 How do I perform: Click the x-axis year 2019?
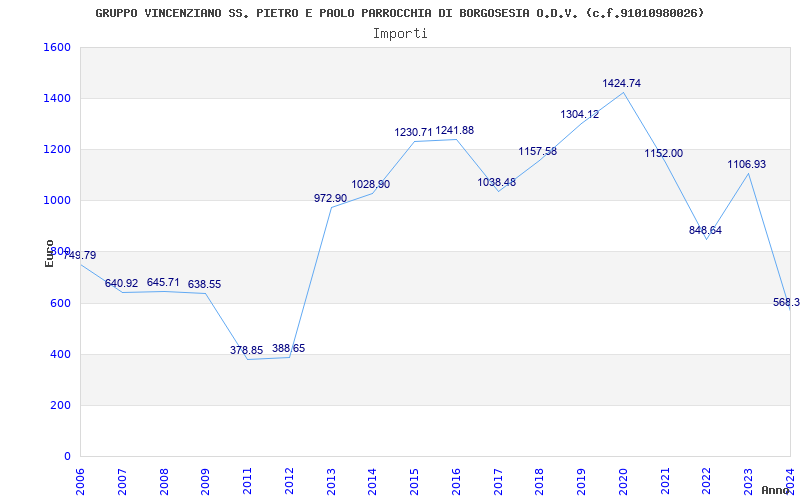pyautogui.click(x=581, y=481)
